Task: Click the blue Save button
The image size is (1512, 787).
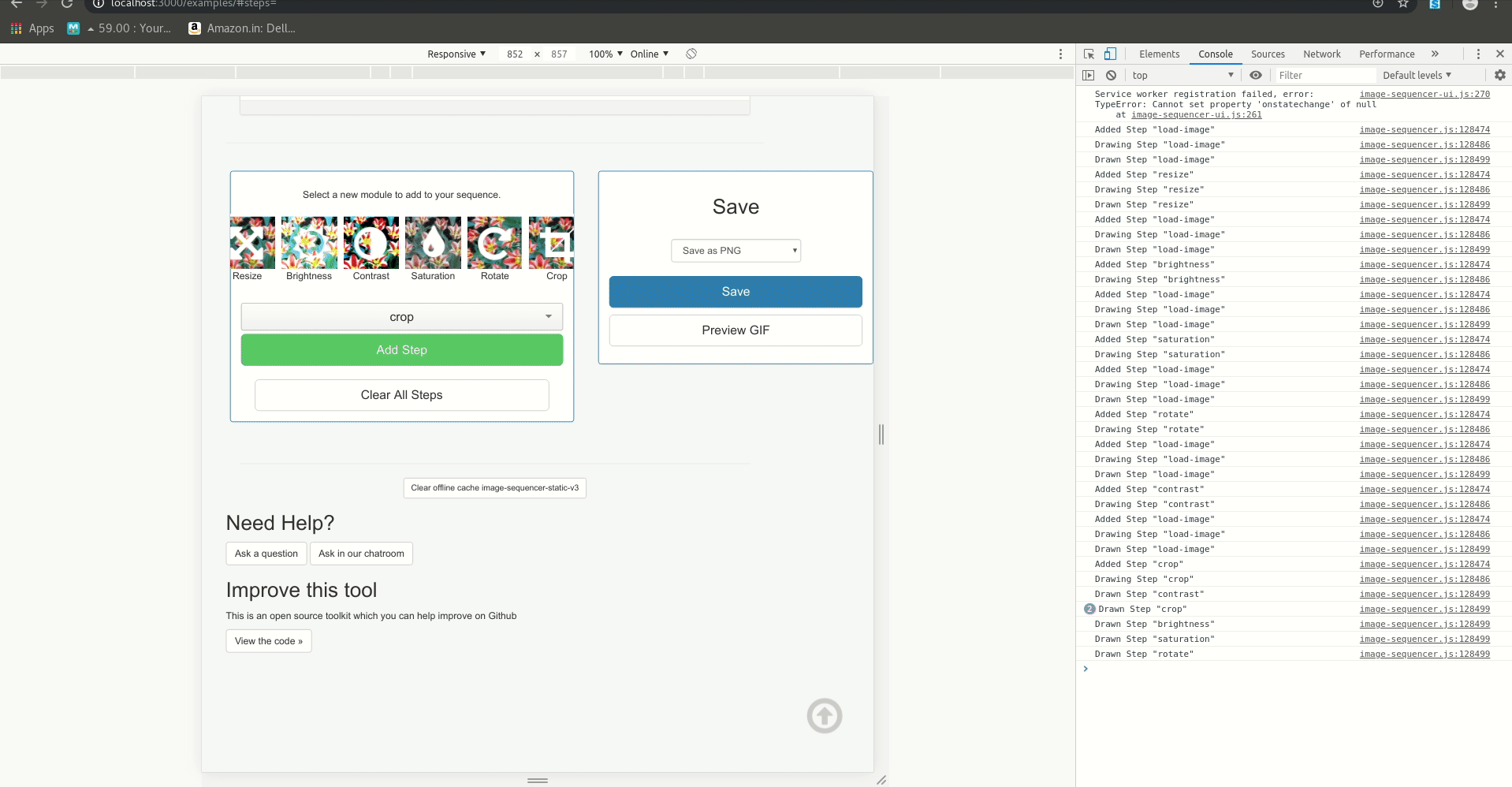Action: pos(736,292)
